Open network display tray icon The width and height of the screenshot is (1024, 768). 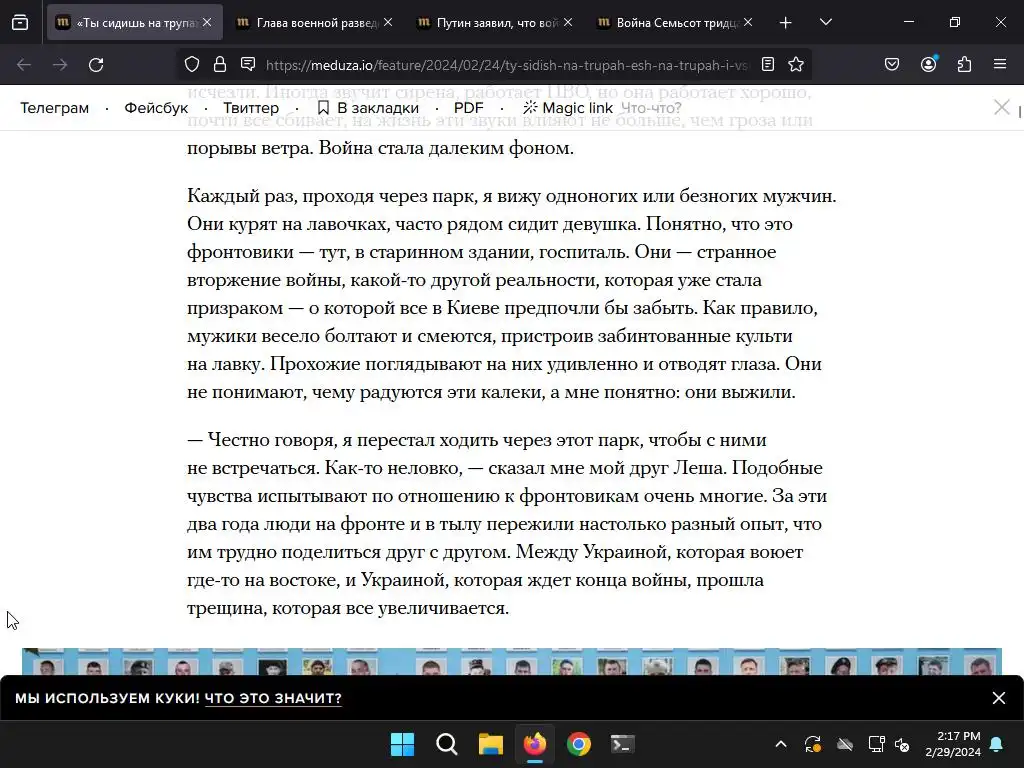pos(876,744)
